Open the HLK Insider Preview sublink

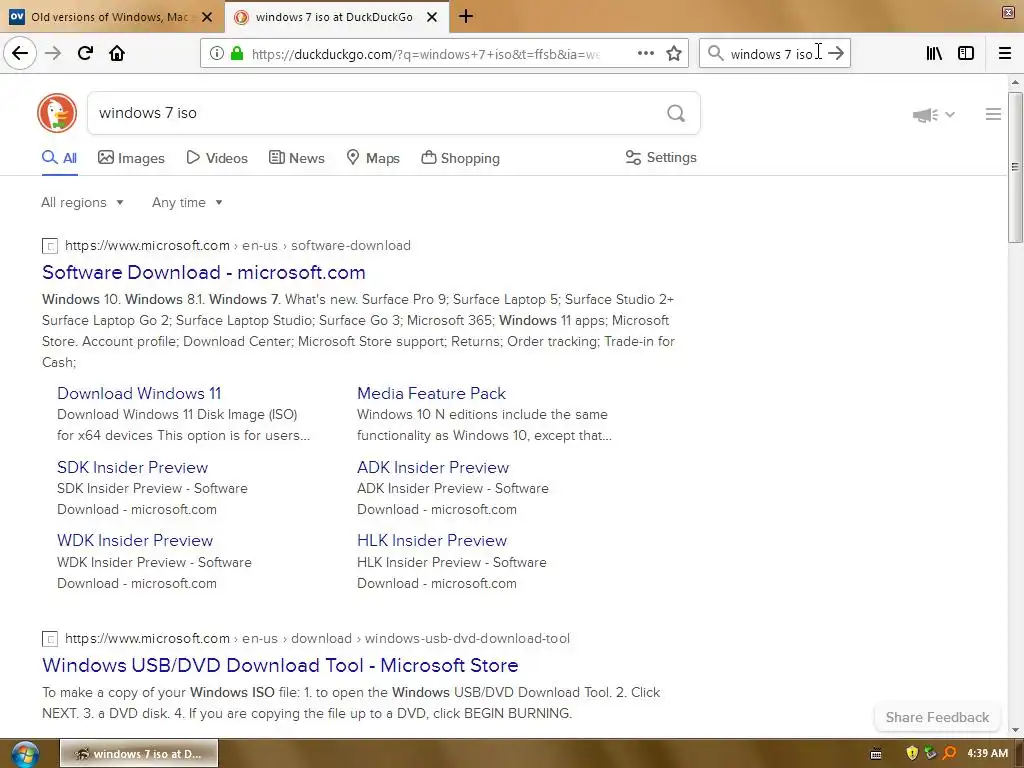432,541
